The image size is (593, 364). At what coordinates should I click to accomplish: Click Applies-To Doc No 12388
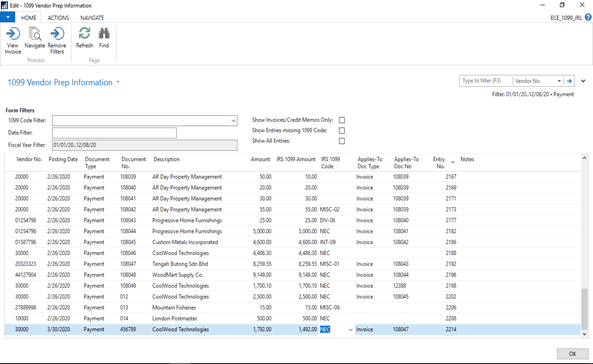pos(399,286)
